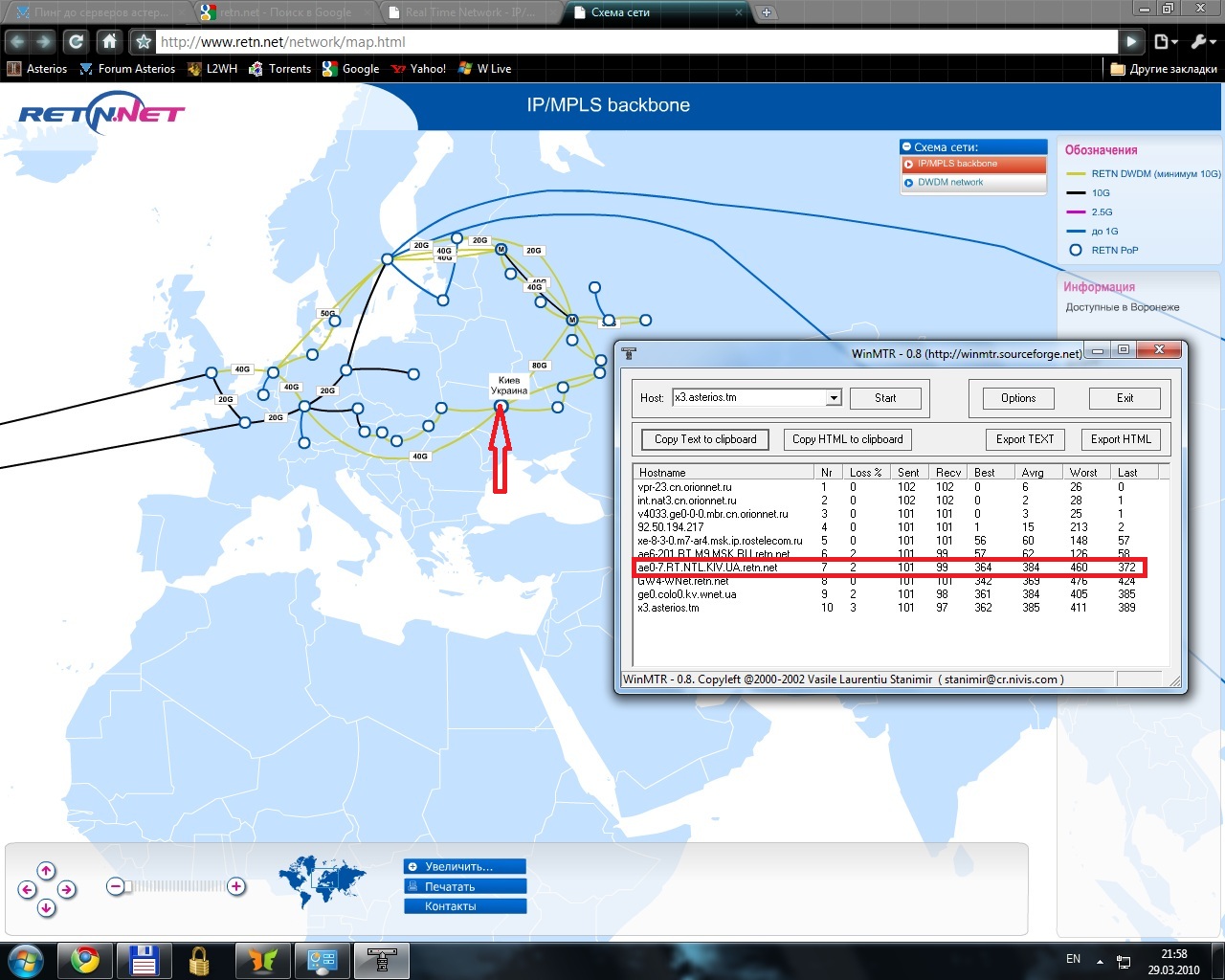Viewport: 1225px width, 980px height.
Task: Click 'Copy HTML to clipboard' button
Action: click(x=847, y=439)
